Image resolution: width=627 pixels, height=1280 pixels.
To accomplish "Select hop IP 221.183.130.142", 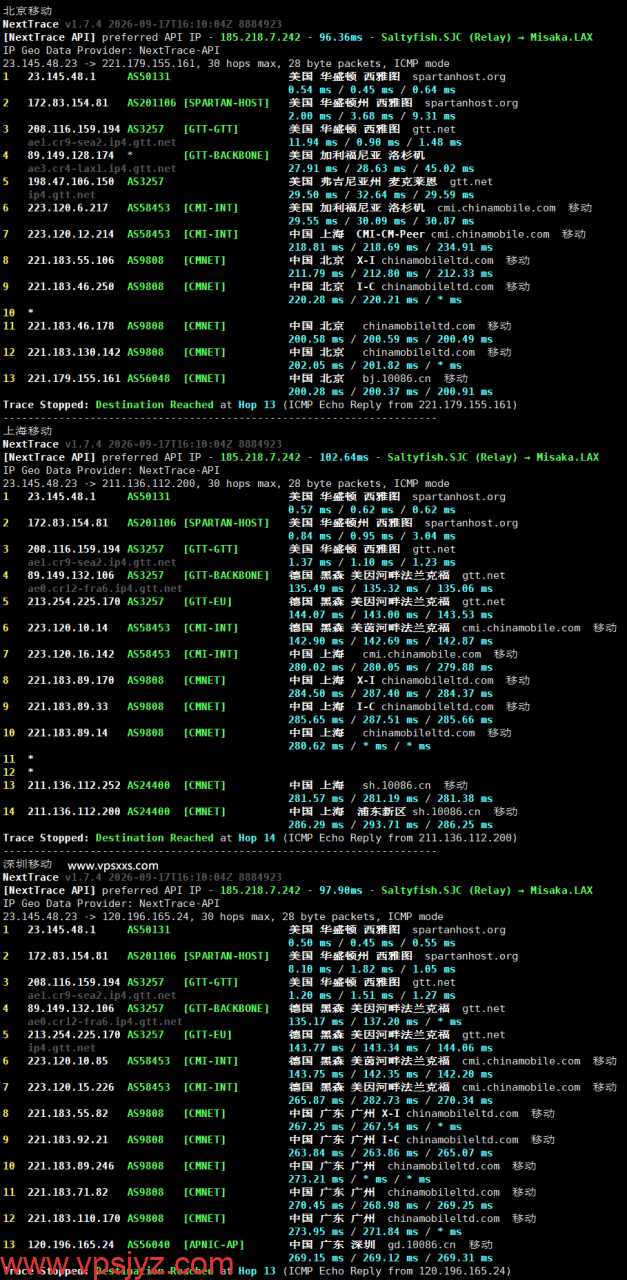I will click(x=74, y=352).
